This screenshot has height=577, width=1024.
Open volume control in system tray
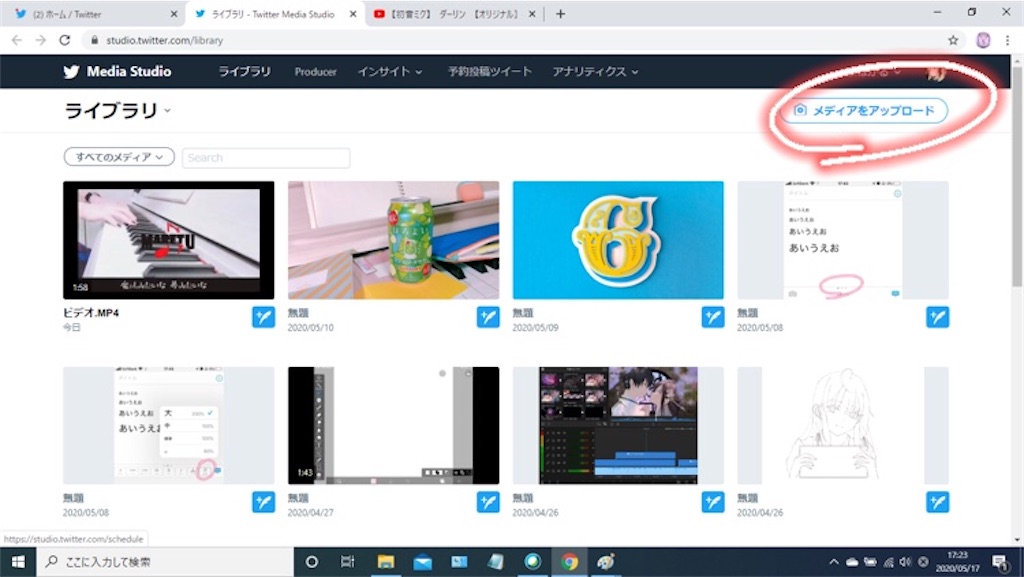point(905,562)
